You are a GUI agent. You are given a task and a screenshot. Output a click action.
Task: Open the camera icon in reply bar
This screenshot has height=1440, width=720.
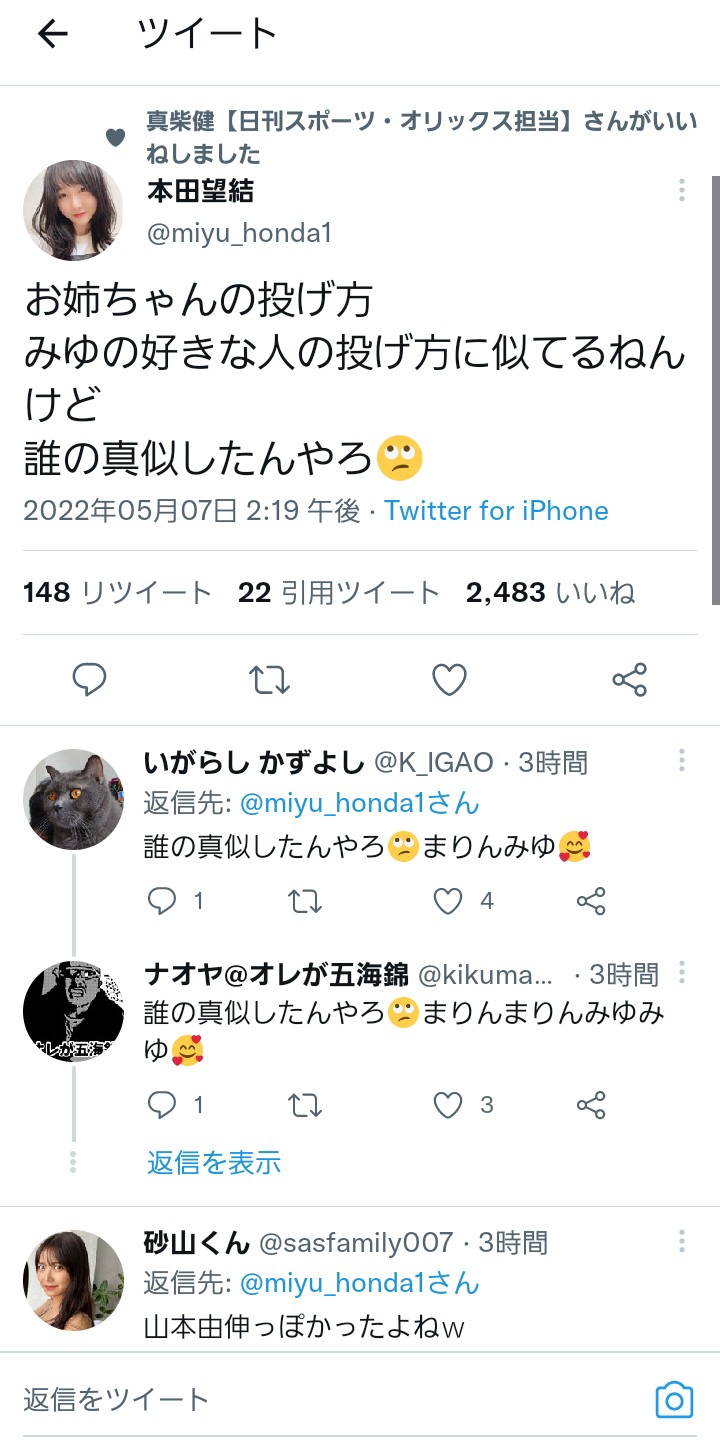(674, 1399)
